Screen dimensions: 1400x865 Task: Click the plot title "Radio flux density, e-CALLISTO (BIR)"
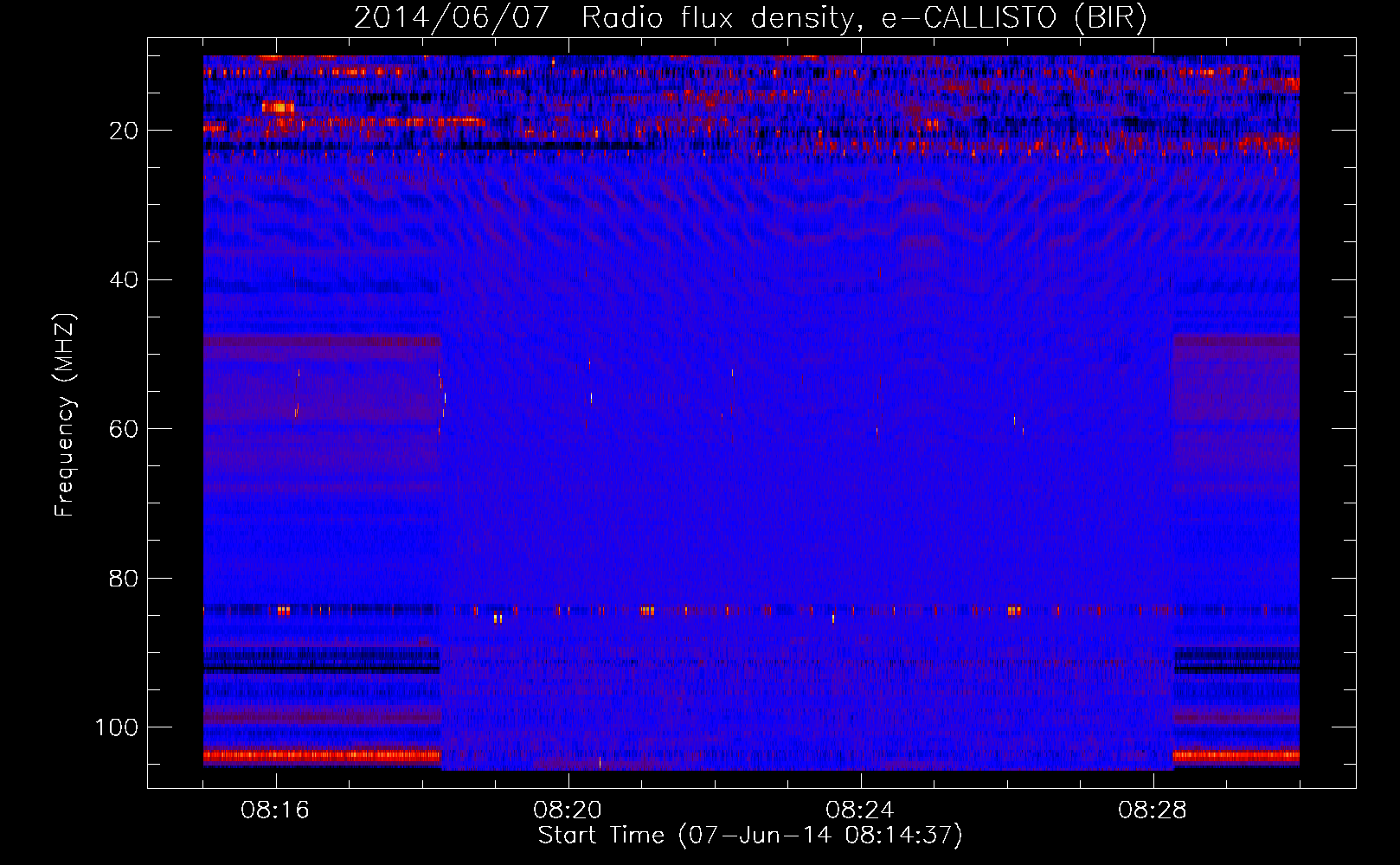pos(864,17)
